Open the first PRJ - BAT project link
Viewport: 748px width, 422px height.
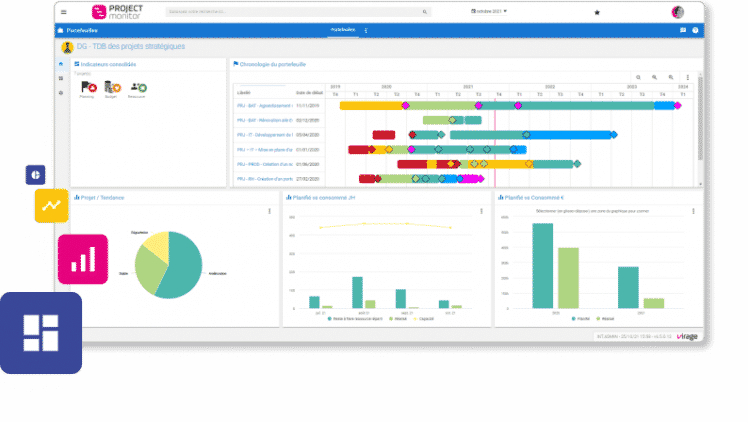click(264, 106)
